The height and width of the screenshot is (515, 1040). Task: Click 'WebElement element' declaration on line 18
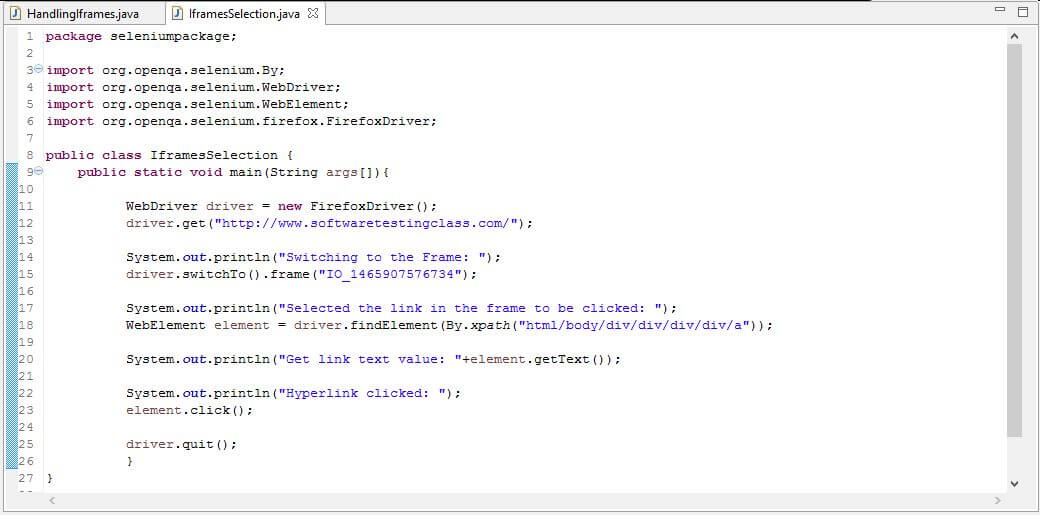coord(197,325)
